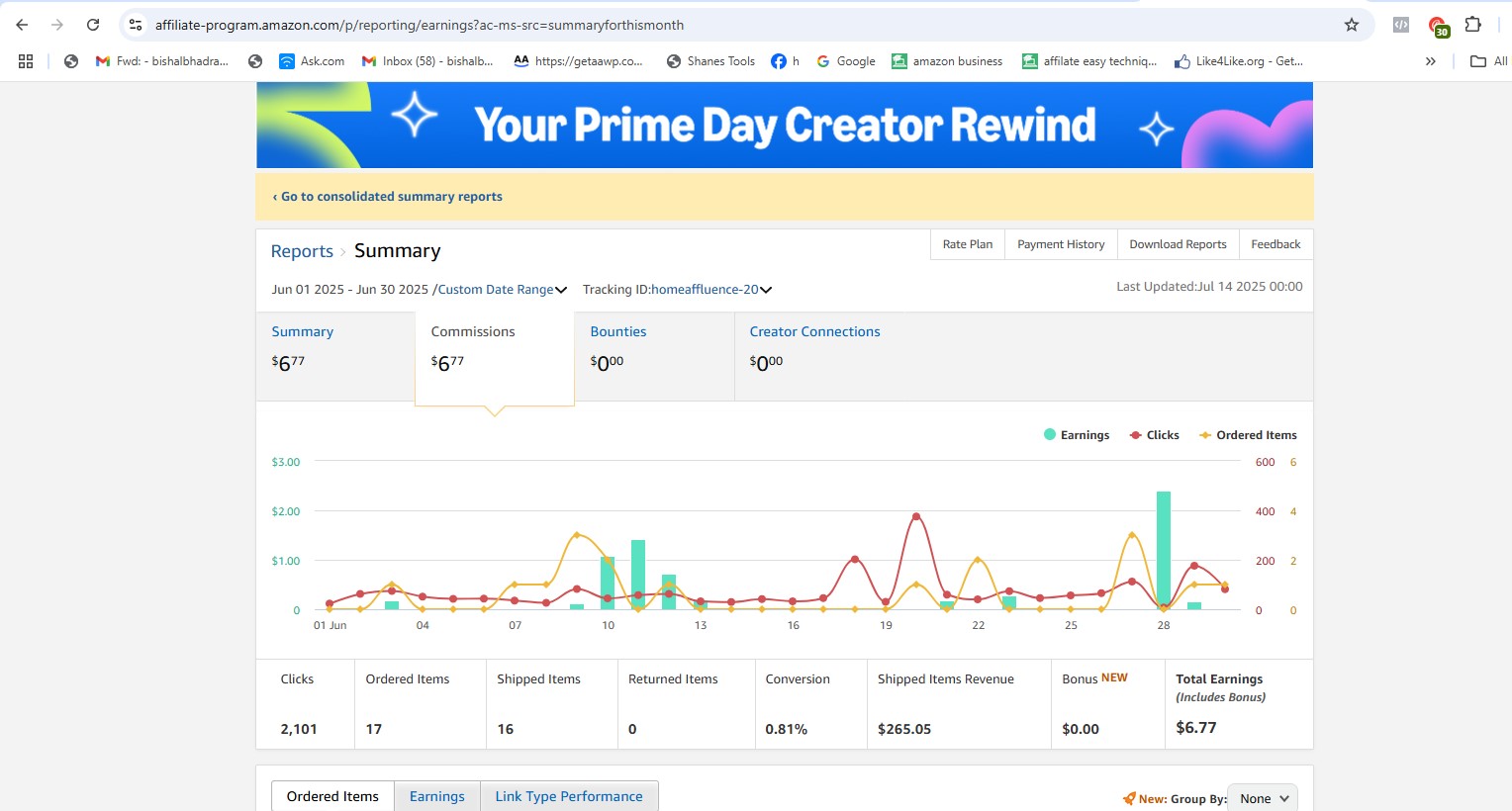Click the gray code extension icon
This screenshot has width=1512, height=811.
[x=1401, y=25]
